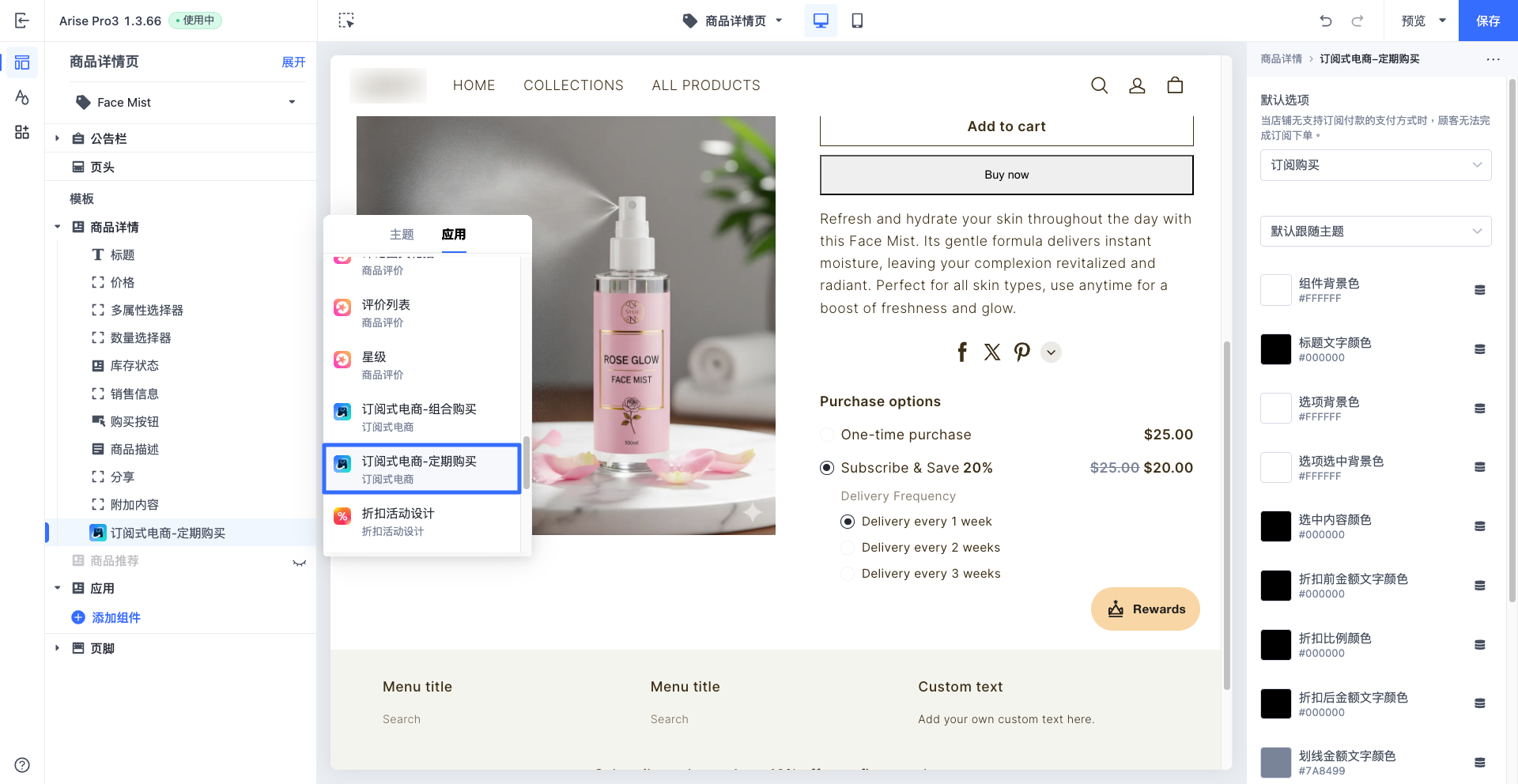Screen dimensions: 1518x784
Task: Open data source for 选中内容颜色
Action: click(x=1480, y=526)
